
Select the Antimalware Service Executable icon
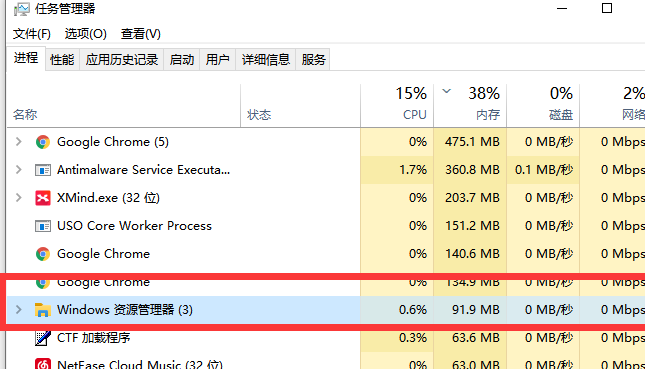point(43,170)
